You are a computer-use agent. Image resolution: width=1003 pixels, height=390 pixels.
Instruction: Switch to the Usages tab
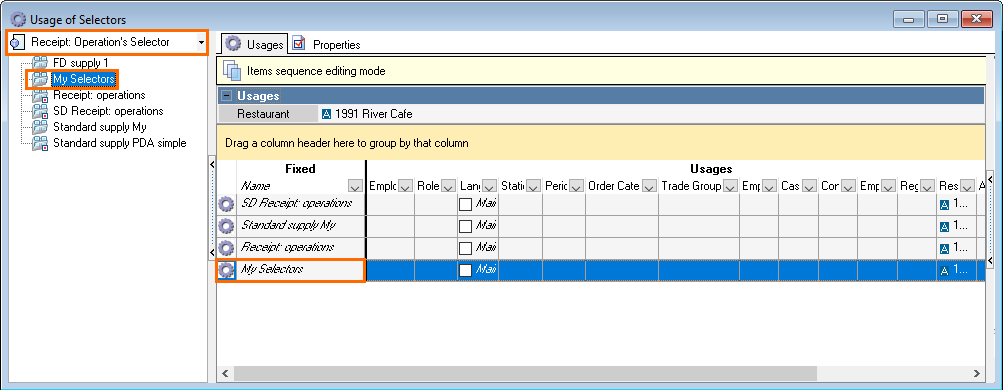coord(255,45)
